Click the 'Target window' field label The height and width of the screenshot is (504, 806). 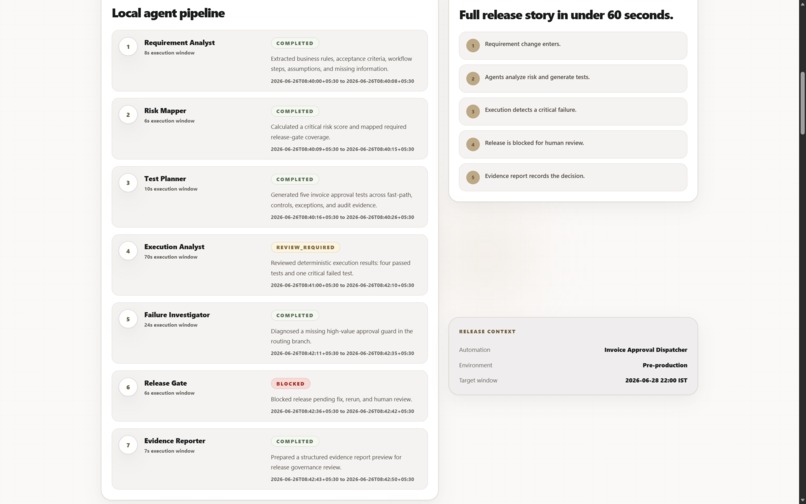(478, 381)
